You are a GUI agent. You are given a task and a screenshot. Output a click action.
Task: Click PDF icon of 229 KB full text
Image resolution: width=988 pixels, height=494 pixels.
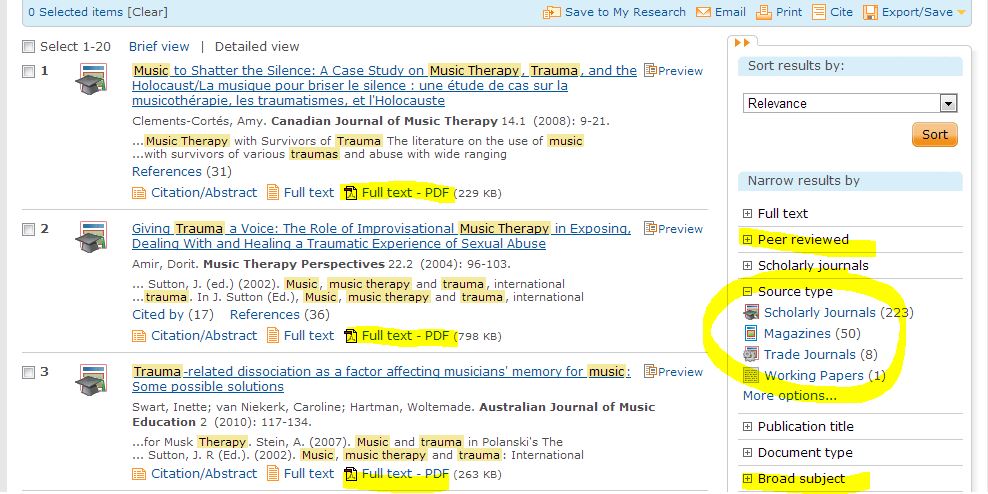[x=351, y=193]
